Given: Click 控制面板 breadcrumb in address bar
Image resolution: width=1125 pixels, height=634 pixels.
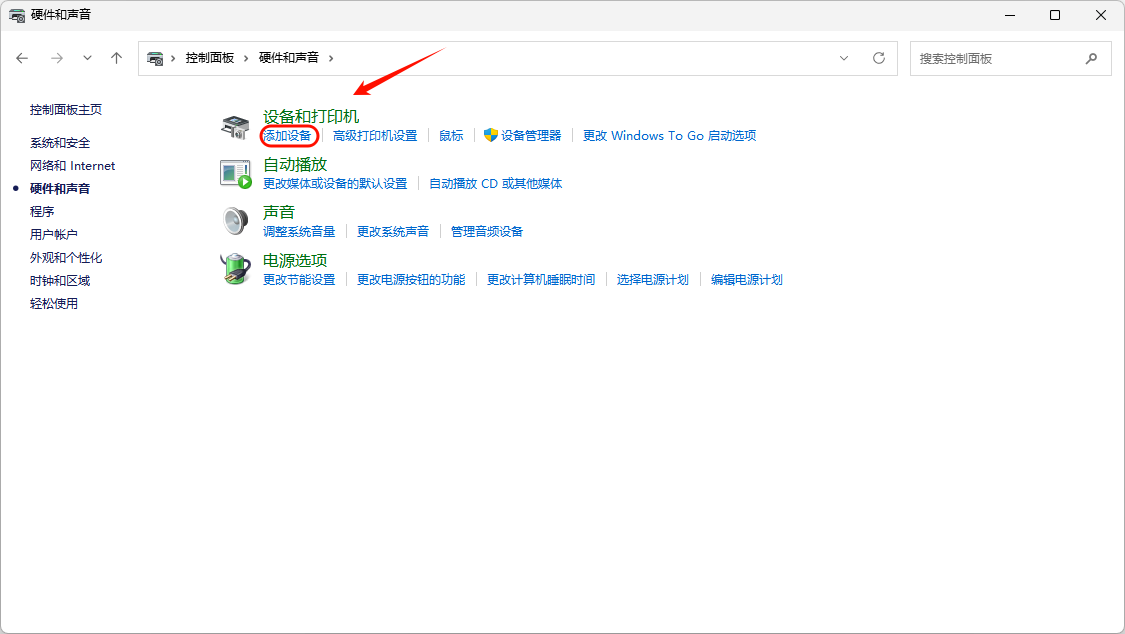Looking at the screenshot, I should pos(210,58).
